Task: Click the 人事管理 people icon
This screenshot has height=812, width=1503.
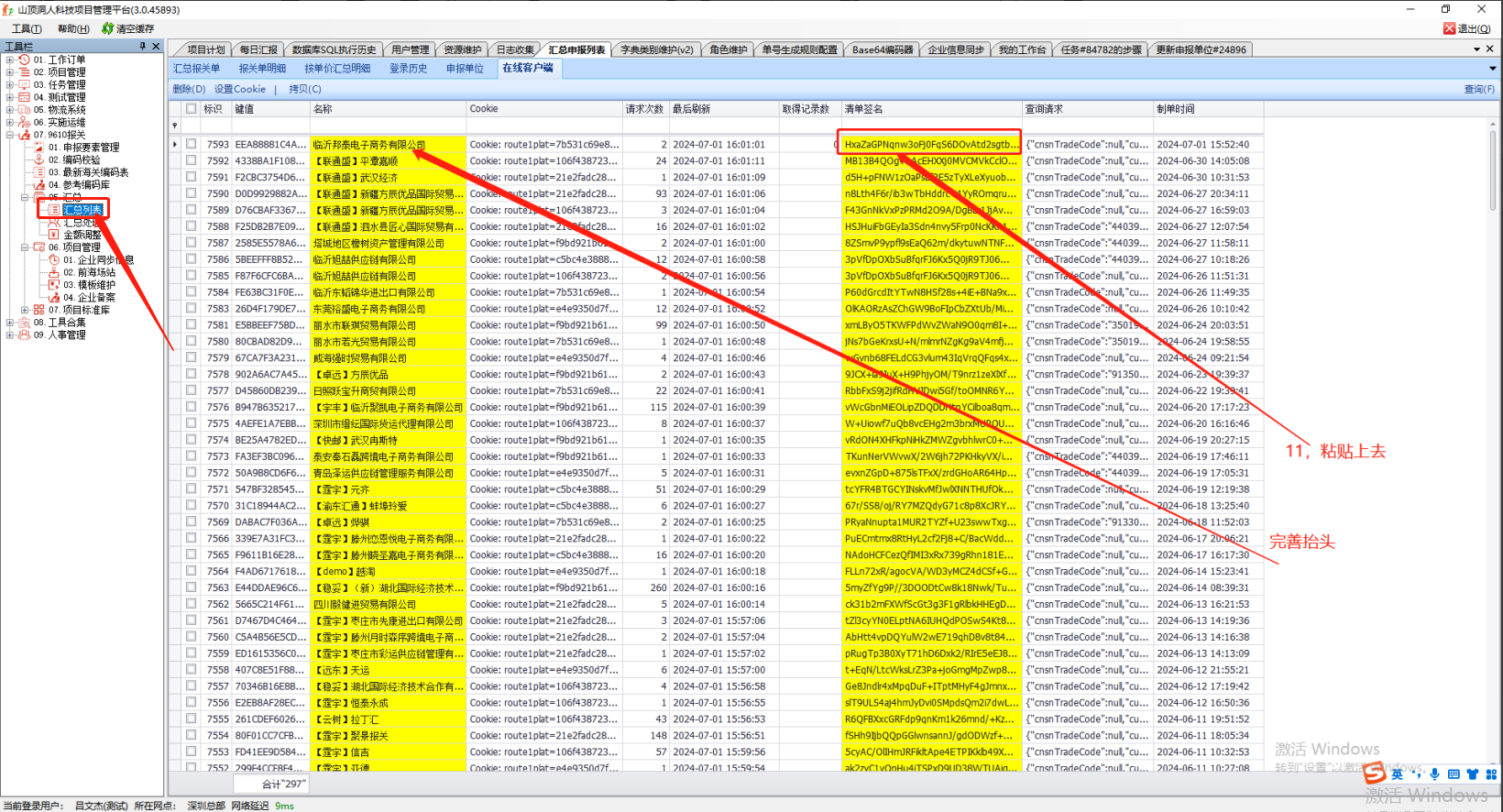Action: (x=25, y=335)
